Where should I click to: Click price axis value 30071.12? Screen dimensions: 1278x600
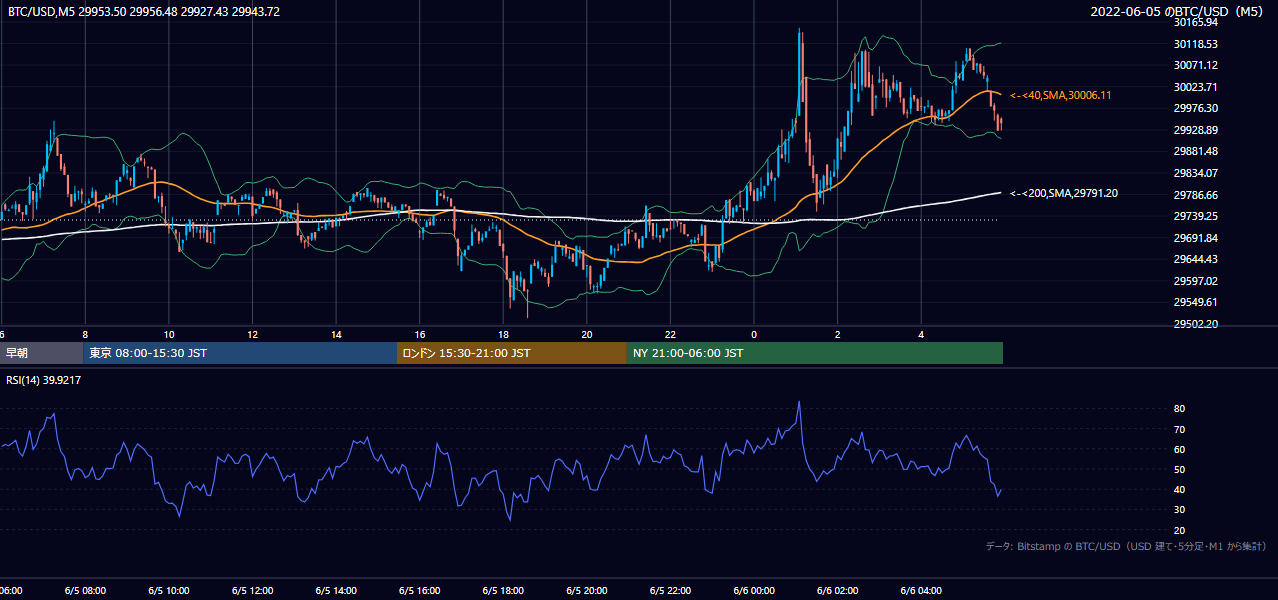(x=1195, y=65)
